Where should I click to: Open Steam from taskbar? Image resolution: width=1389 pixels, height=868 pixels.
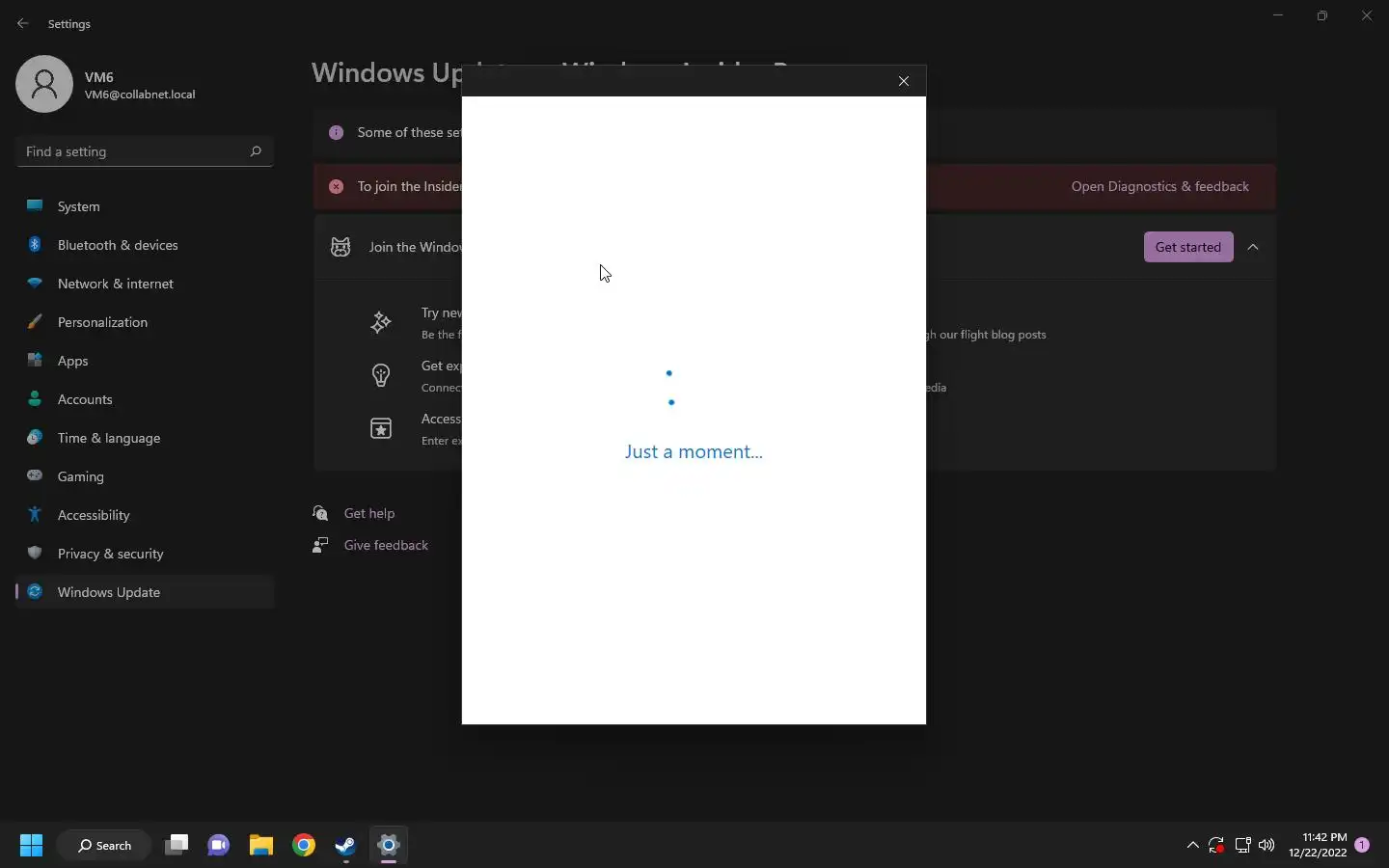(x=346, y=846)
